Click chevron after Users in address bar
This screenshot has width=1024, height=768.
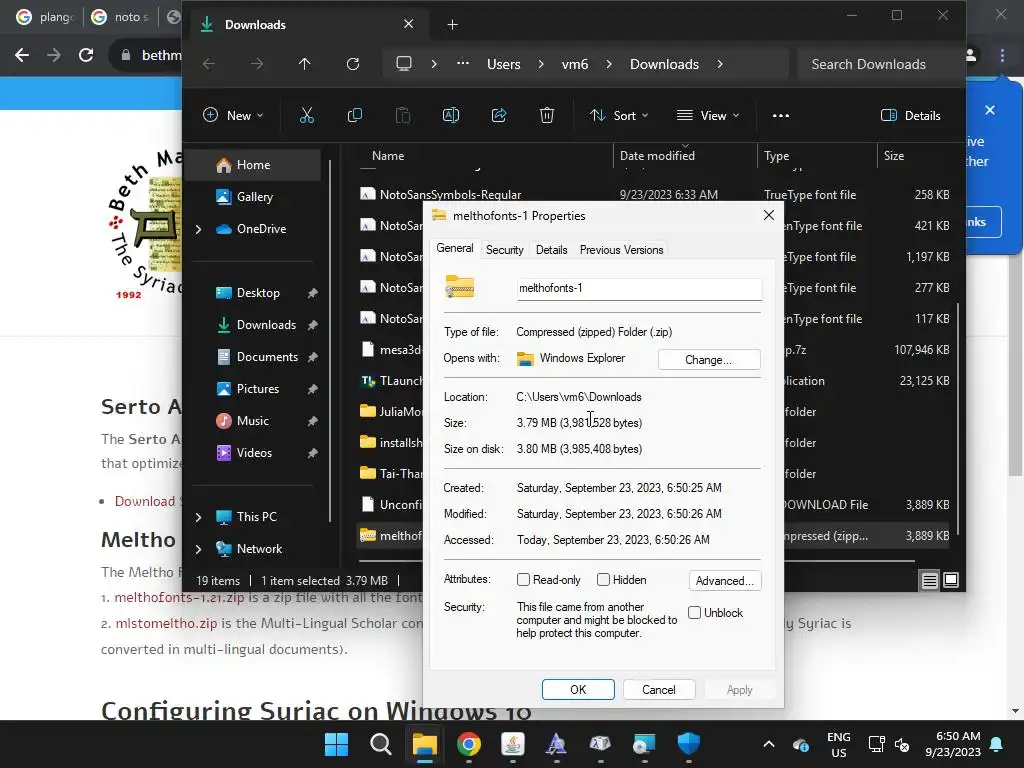(x=541, y=64)
